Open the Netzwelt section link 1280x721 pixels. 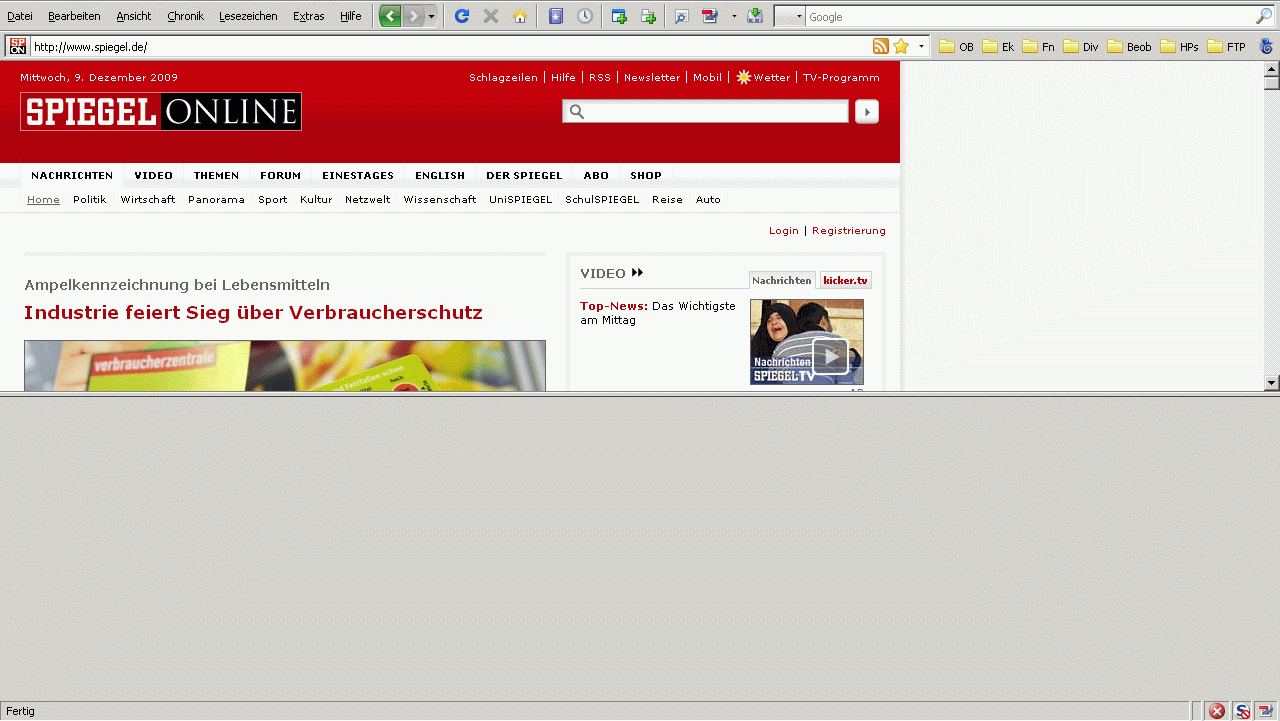pyautogui.click(x=368, y=200)
